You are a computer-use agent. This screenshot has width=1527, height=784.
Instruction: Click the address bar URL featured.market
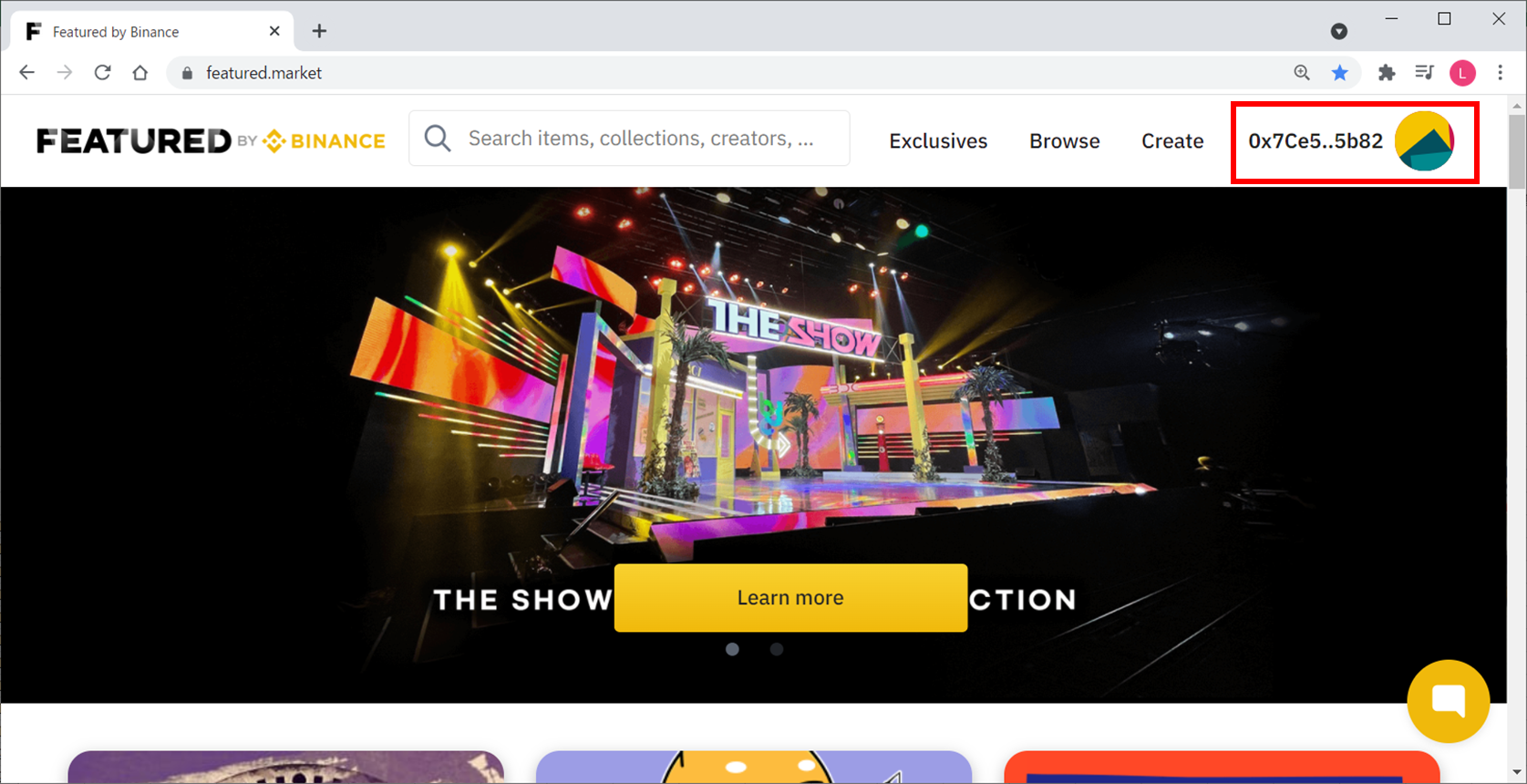click(263, 73)
